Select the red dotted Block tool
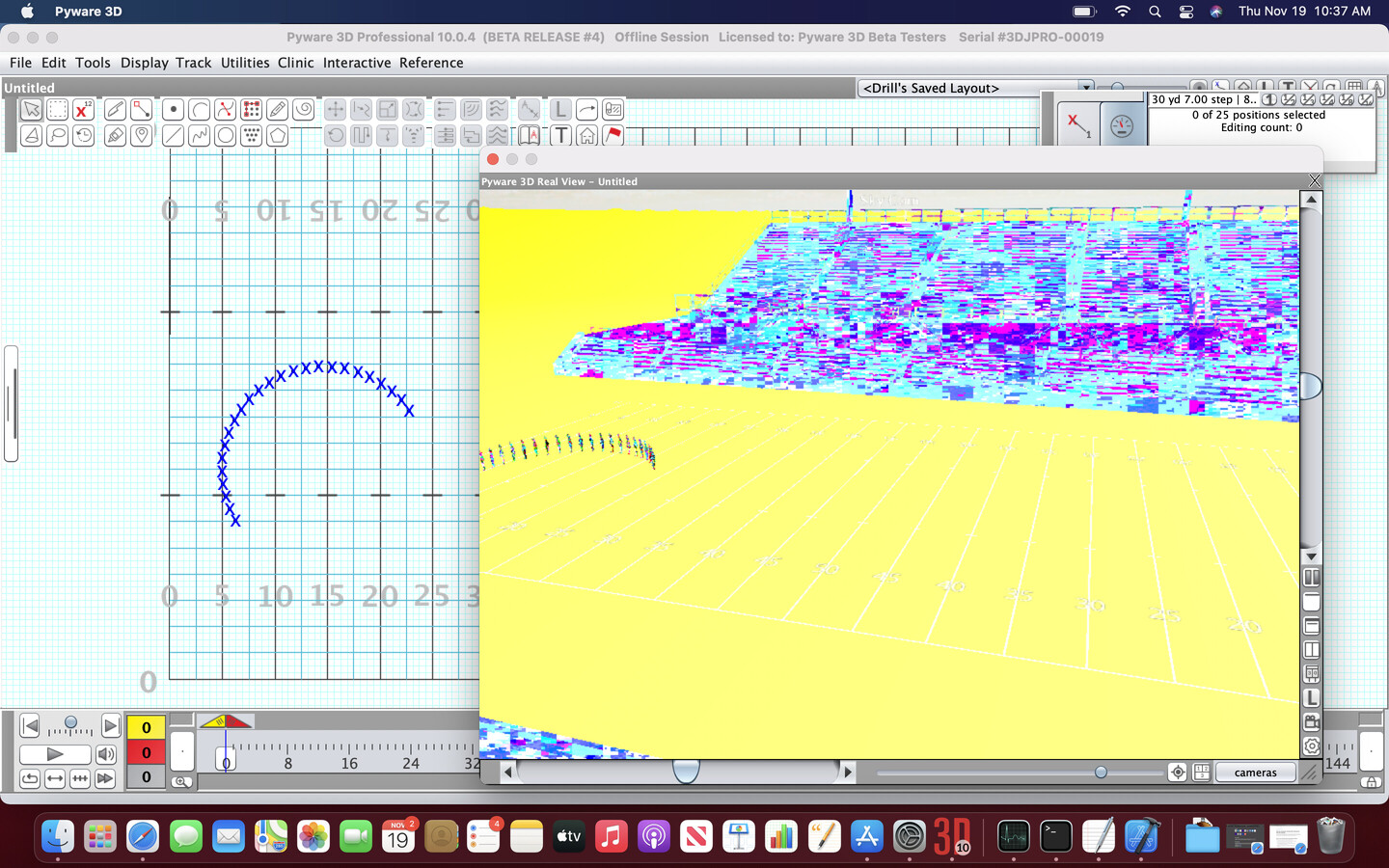The height and width of the screenshot is (868, 1389). (x=251, y=109)
